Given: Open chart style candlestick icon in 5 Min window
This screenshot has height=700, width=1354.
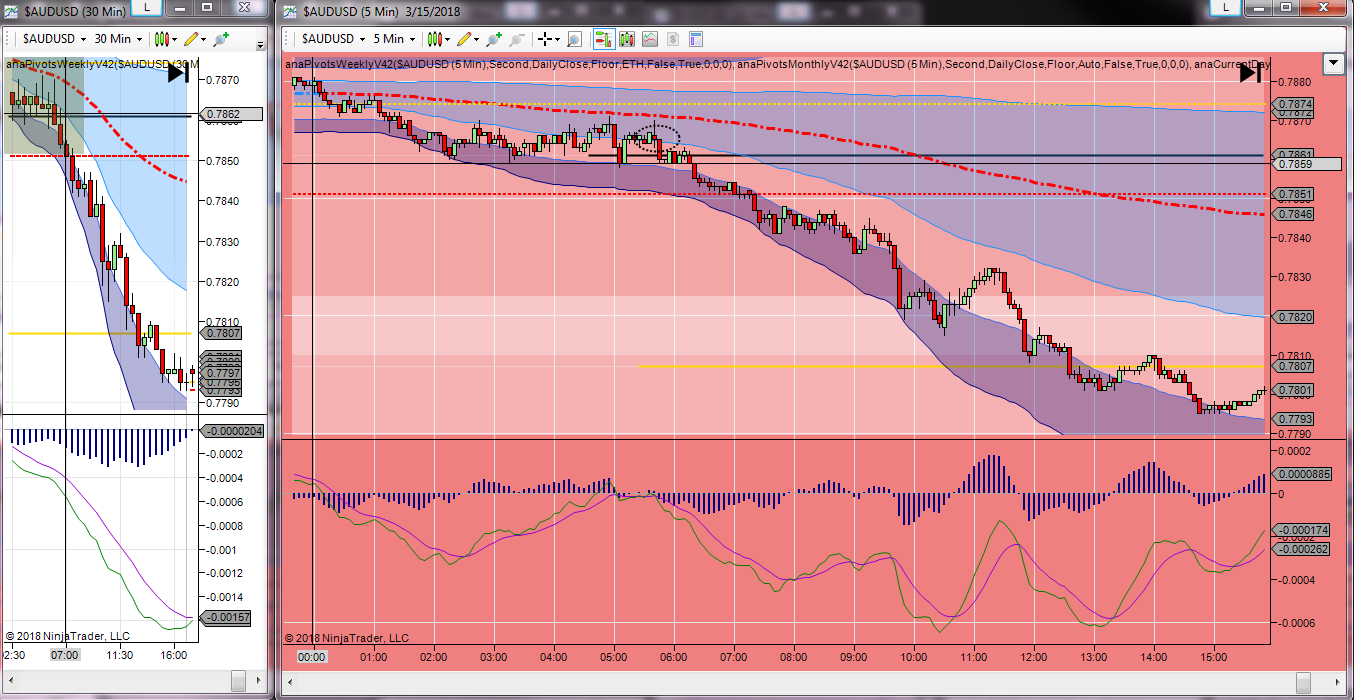Looking at the screenshot, I should coord(435,39).
